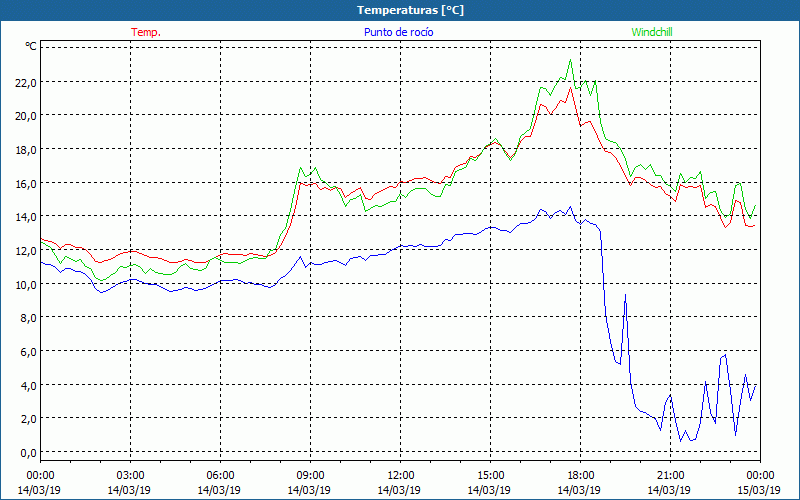Viewport: 800px width, 500px height.
Task: Select the blue Punto de rocío legend label
Action: tap(398, 32)
